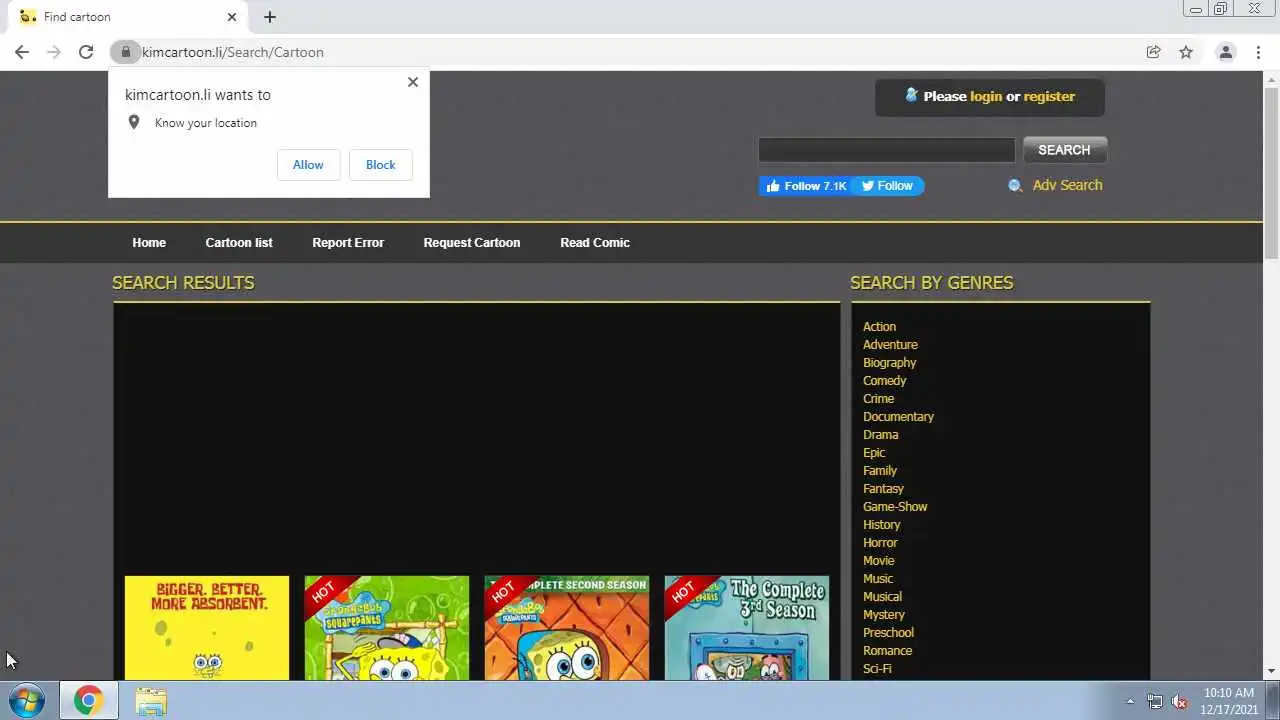Select the Movie genre
Viewport: 1280px width, 720px height.
coord(878,561)
